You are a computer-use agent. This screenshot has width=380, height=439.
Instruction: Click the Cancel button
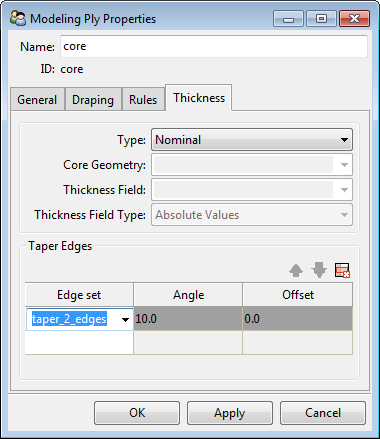[x=323, y=413]
